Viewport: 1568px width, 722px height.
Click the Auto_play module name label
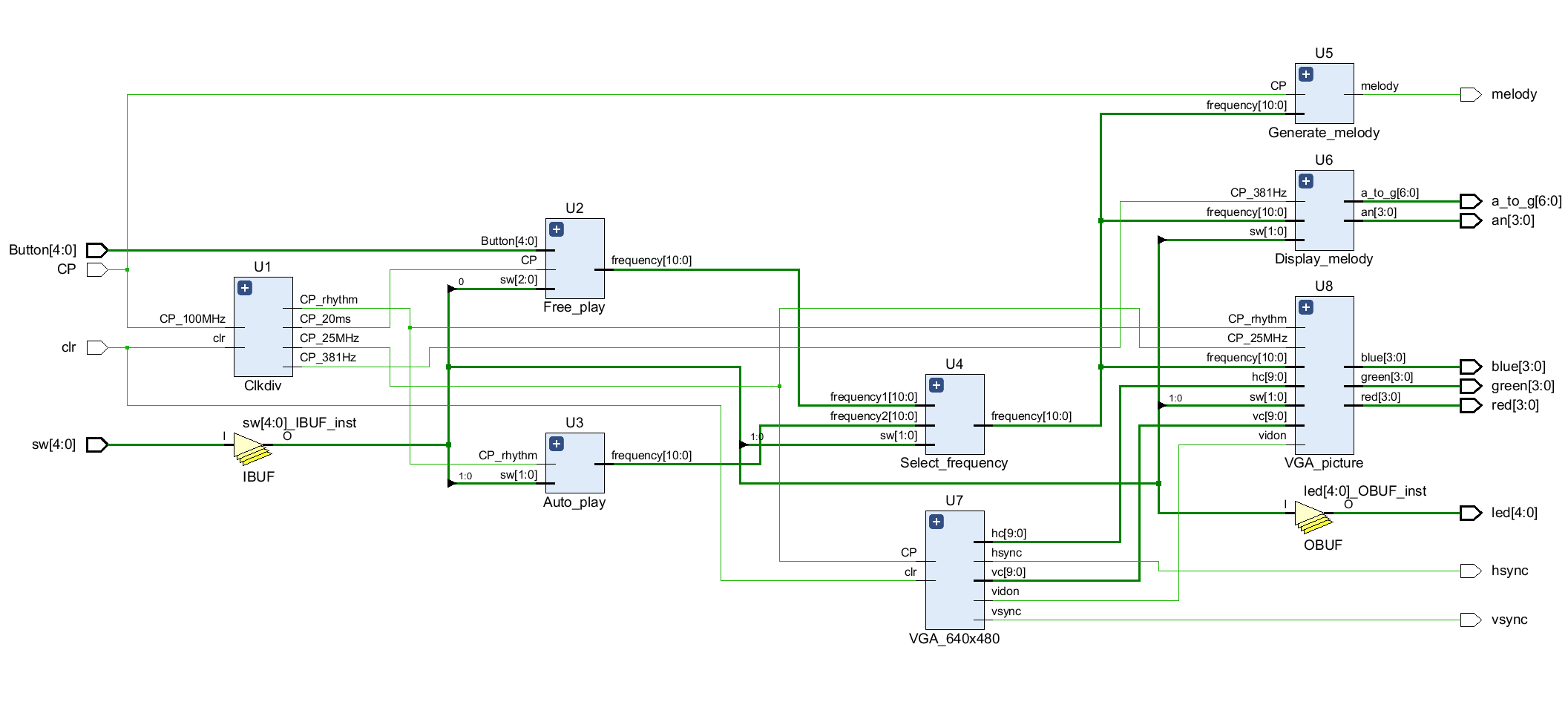coord(574,502)
